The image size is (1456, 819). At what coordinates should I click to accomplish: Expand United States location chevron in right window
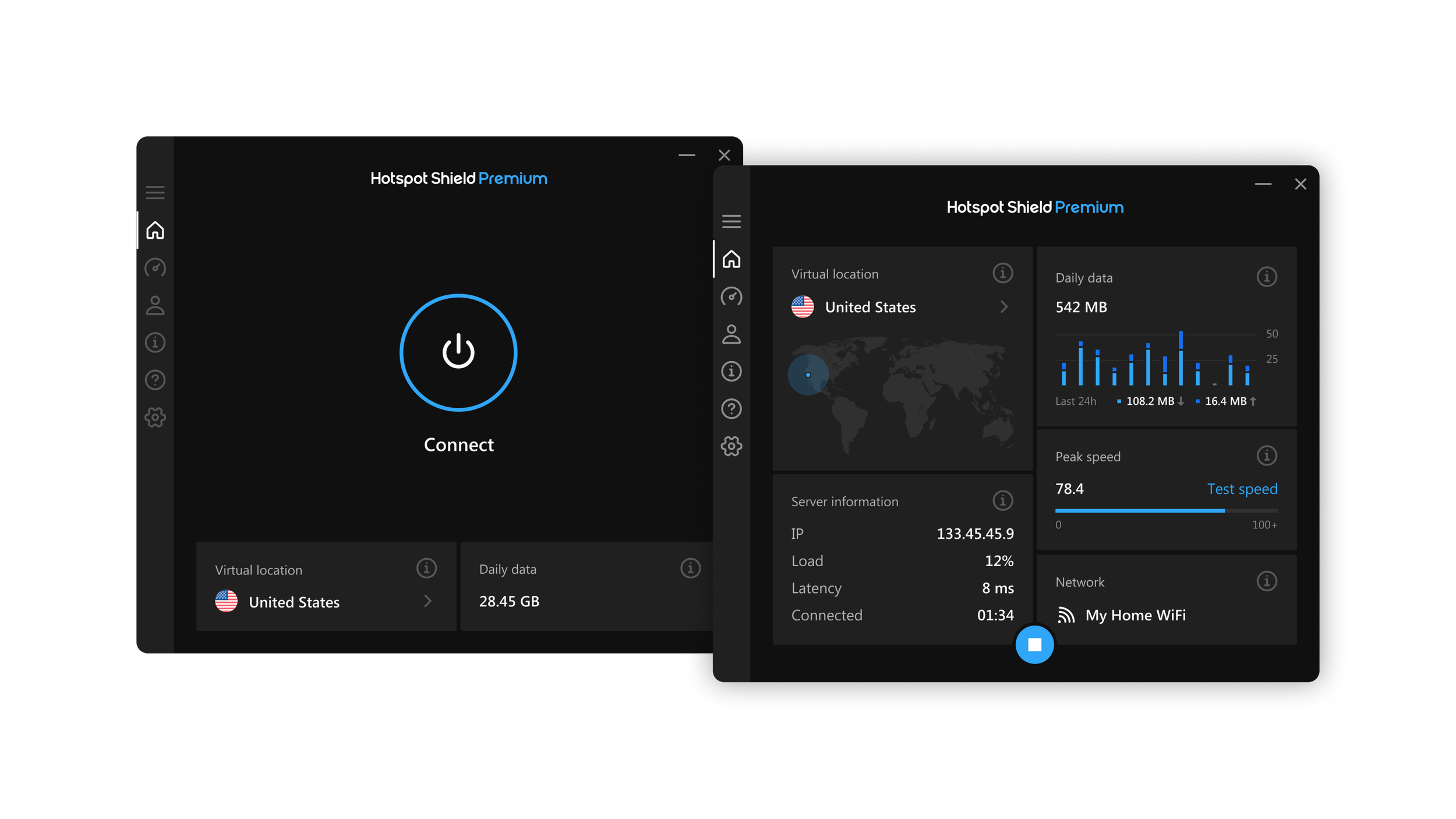click(x=1004, y=307)
